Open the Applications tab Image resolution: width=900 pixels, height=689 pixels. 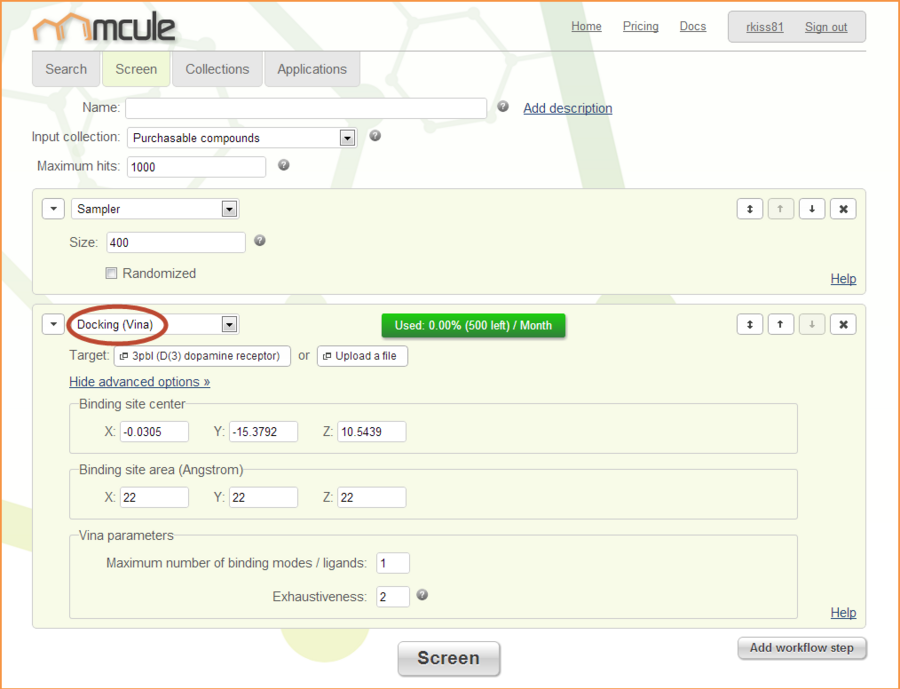coord(312,69)
